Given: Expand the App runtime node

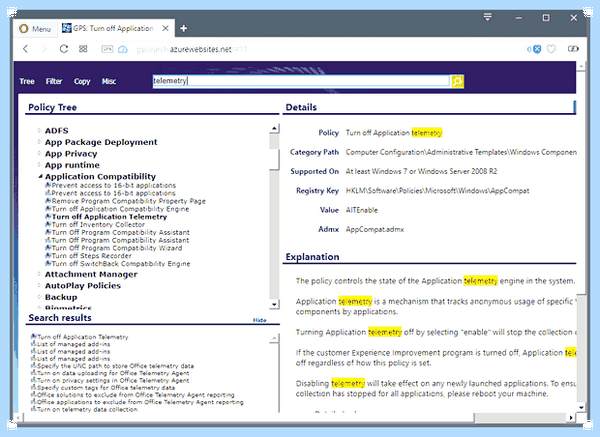Looking at the screenshot, I should [x=39, y=165].
